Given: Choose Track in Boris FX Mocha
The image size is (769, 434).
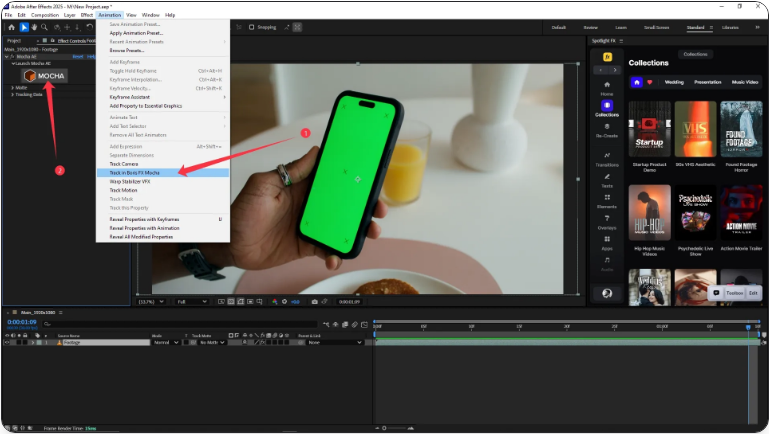Looking at the screenshot, I should tap(135, 172).
